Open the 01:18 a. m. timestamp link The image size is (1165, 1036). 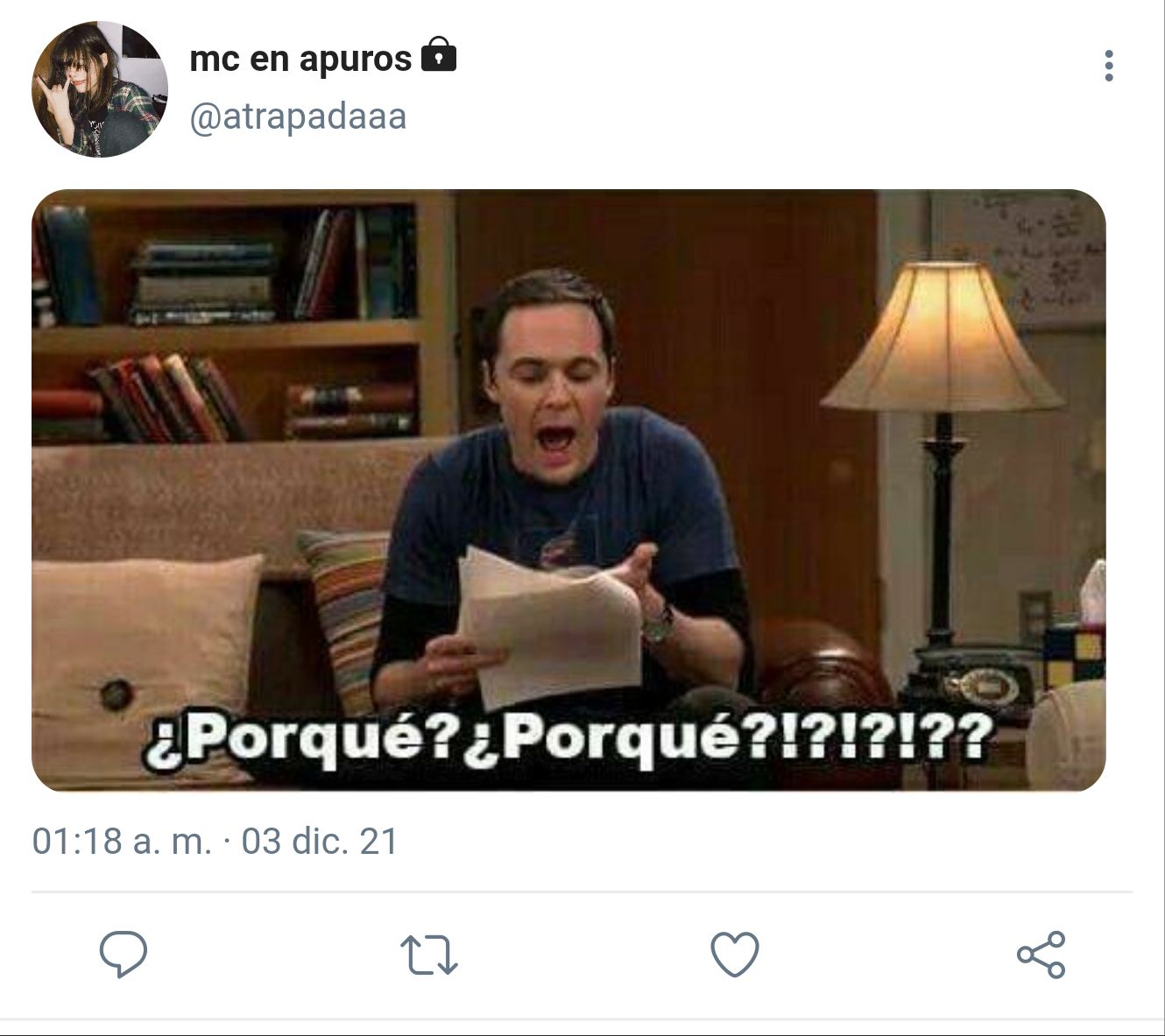(x=122, y=841)
